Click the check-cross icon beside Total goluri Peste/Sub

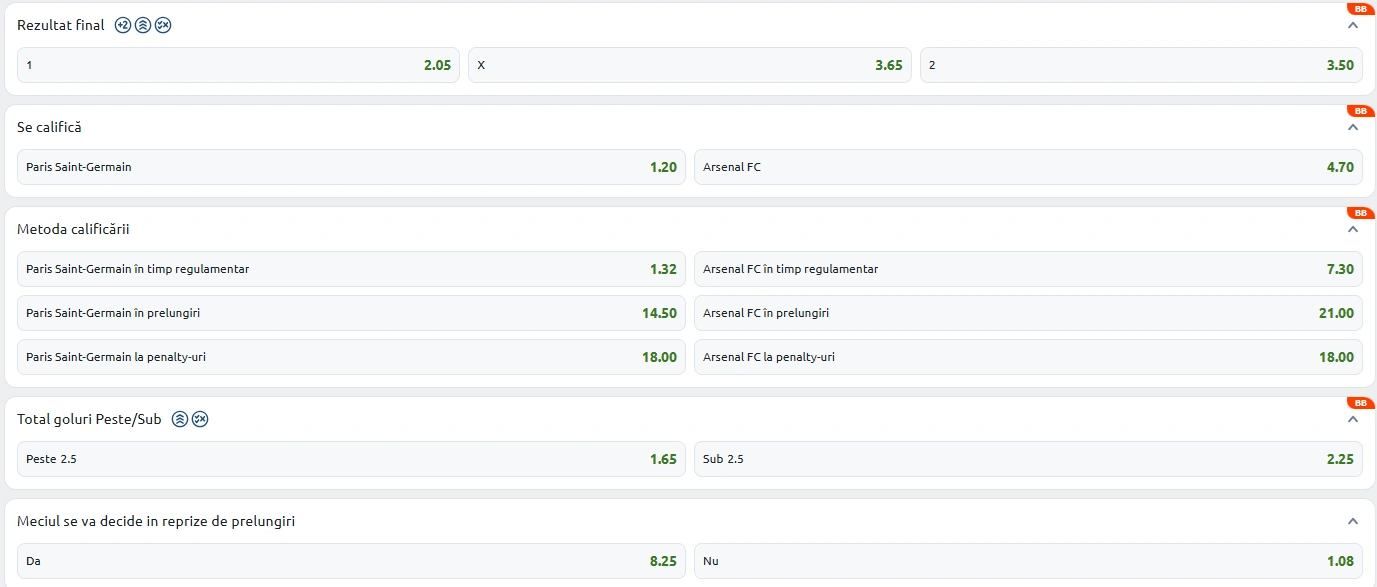click(x=200, y=419)
